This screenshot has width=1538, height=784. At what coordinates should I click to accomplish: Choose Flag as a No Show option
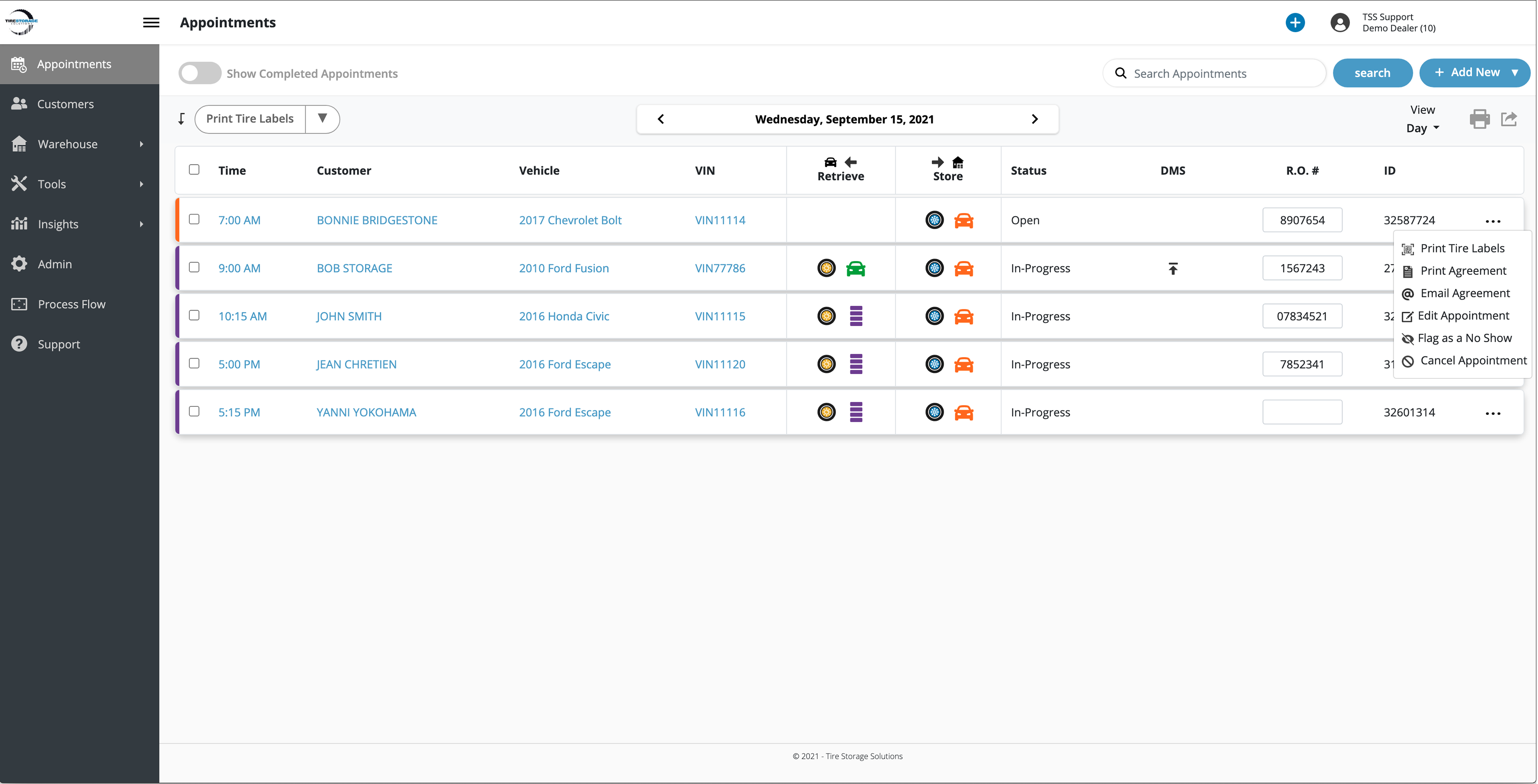tap(1464, 339)
